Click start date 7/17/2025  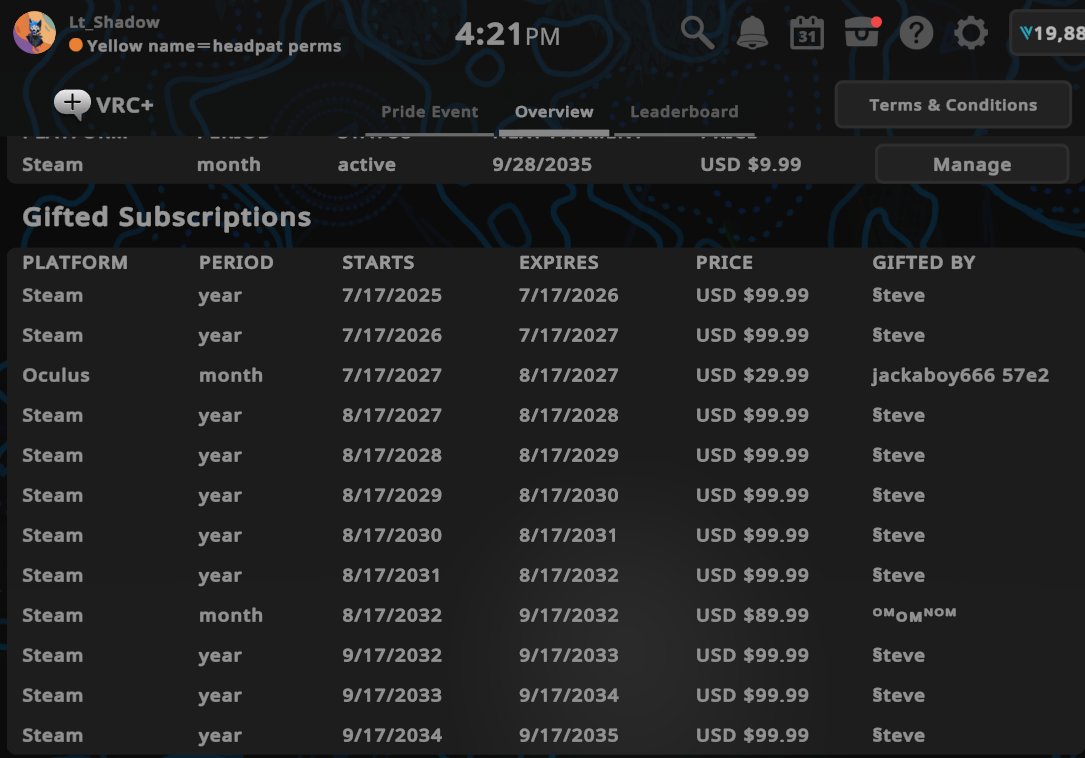click(x=392, y=295)
